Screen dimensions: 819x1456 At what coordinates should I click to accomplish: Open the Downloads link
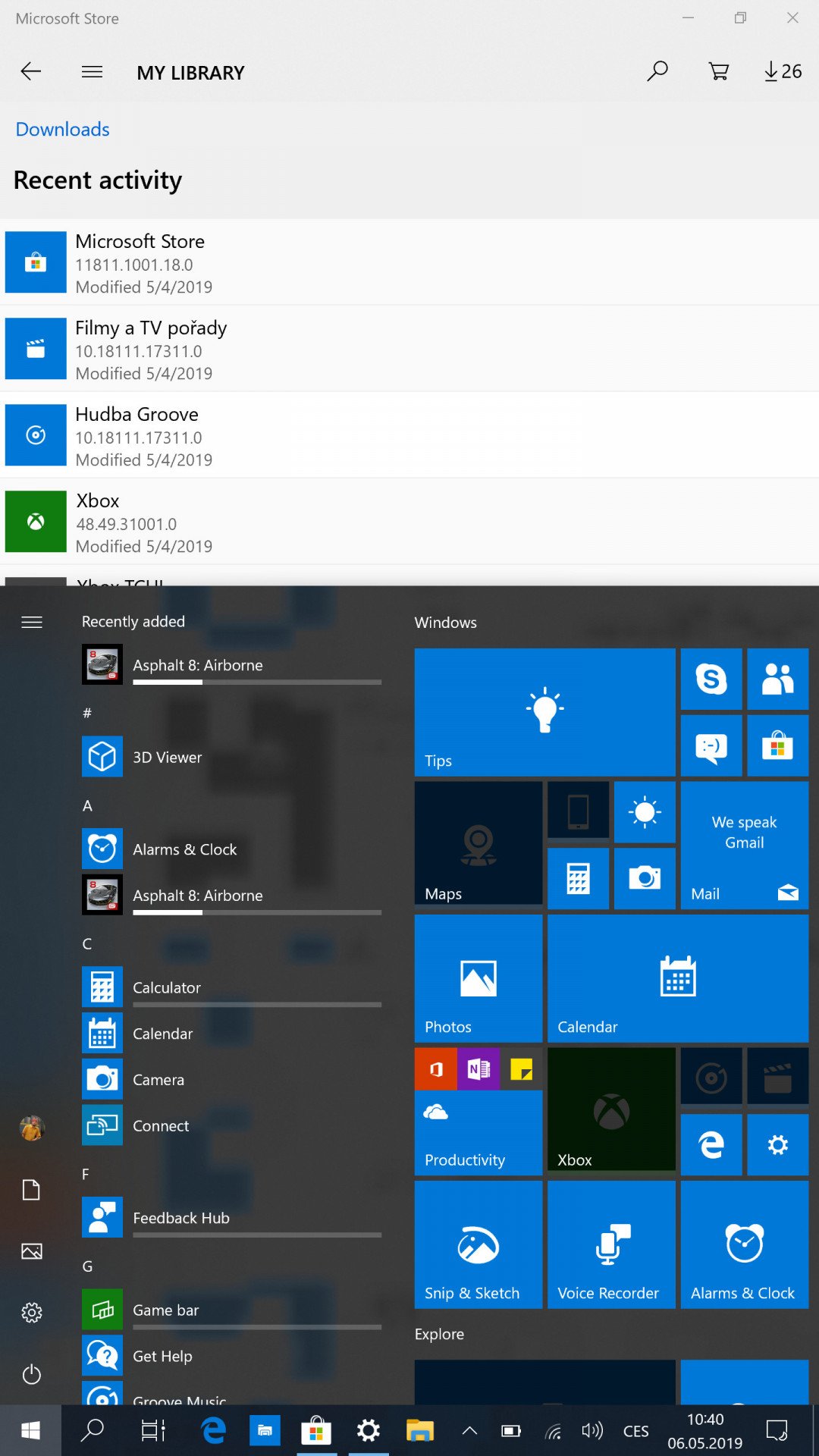[x=62, y=129]
